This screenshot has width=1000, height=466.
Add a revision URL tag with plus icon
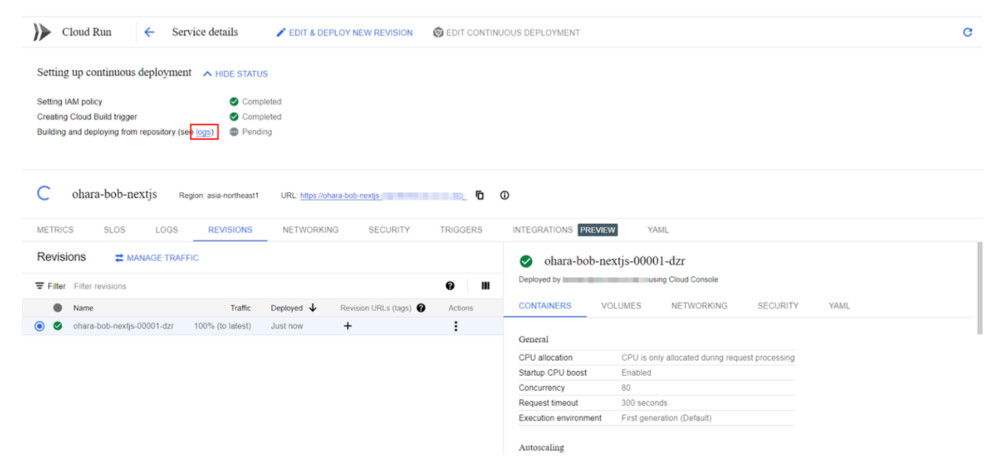(x=348, y=326)
